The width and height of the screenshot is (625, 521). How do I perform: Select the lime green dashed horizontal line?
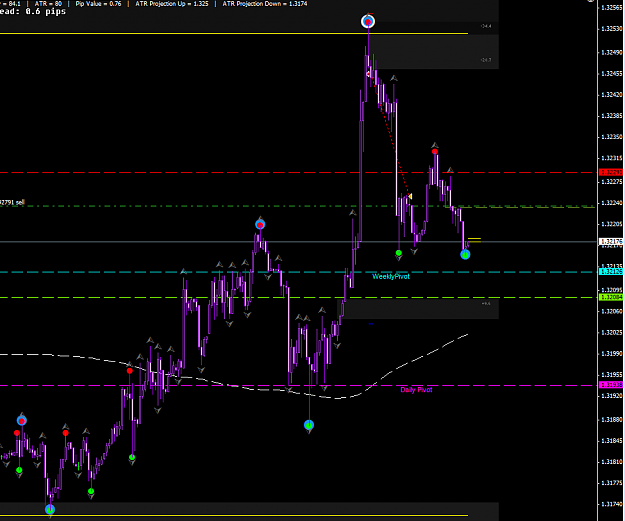[297, 297]
